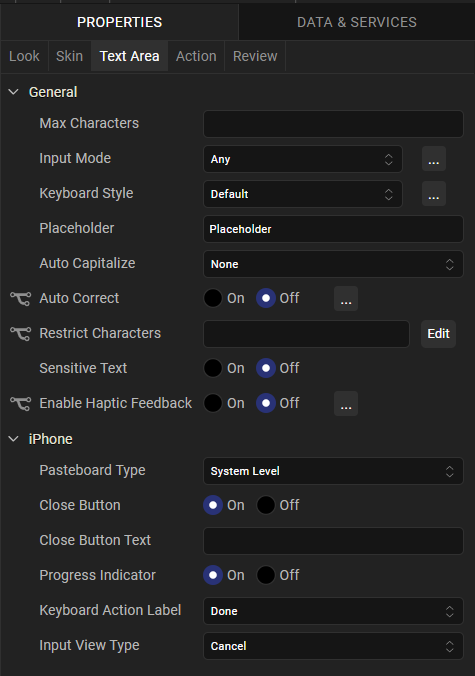Open the Keyboard Action Label dropdown

coord(333,611)
